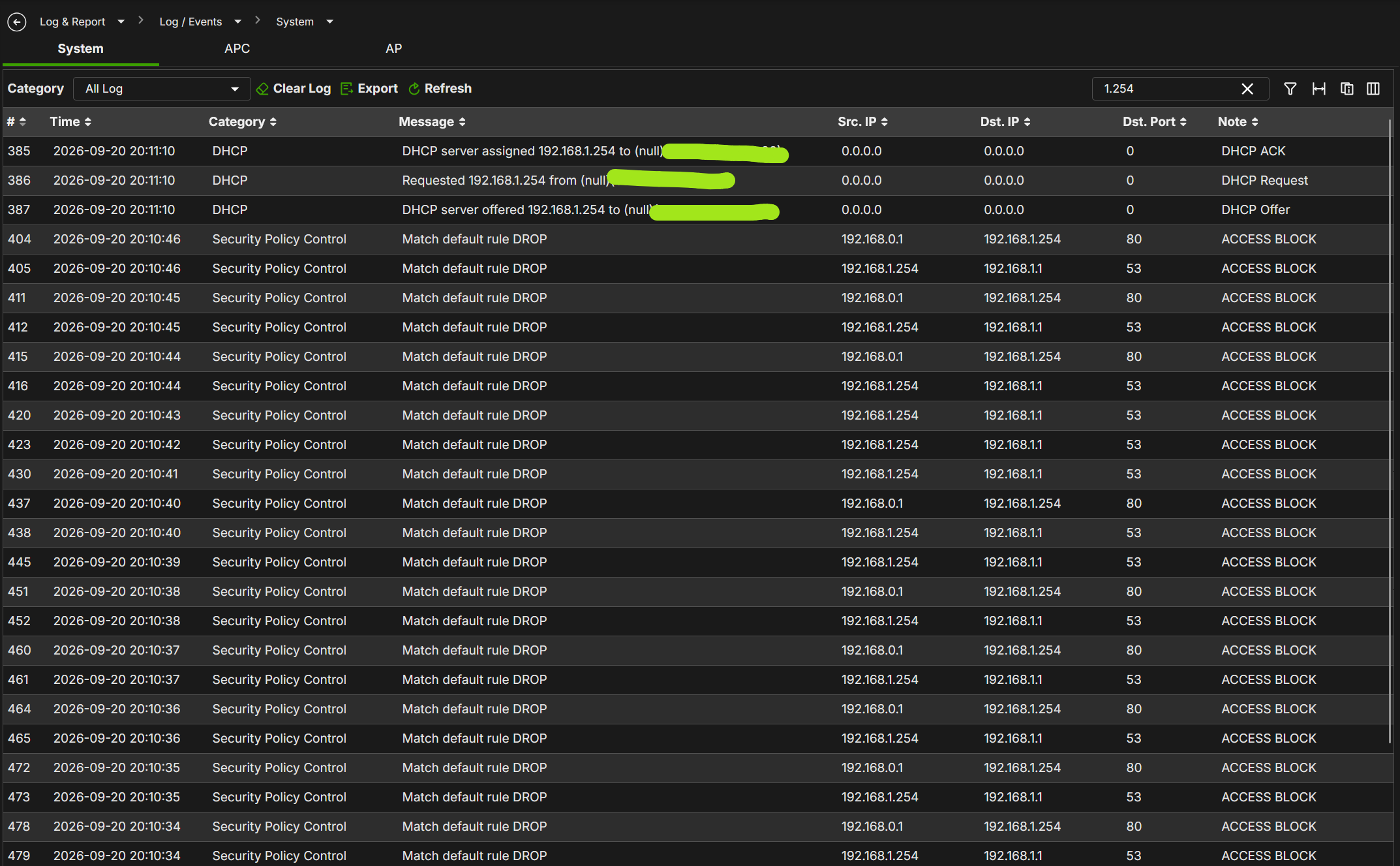Image resolution: width=1400 pixels, height=866 pixels.
Task: Expand the System breadcrumb dropdown
Action: [329, 22]
